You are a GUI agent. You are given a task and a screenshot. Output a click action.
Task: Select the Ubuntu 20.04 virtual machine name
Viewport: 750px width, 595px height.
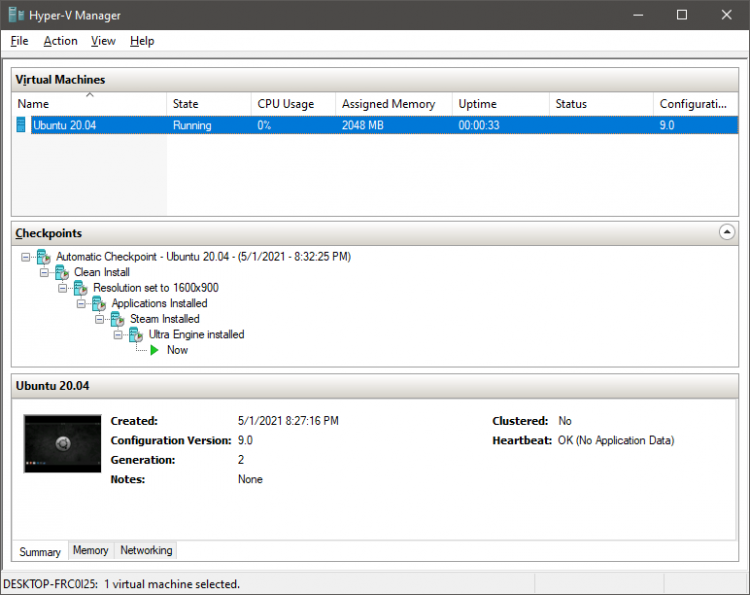coord(65,125)
